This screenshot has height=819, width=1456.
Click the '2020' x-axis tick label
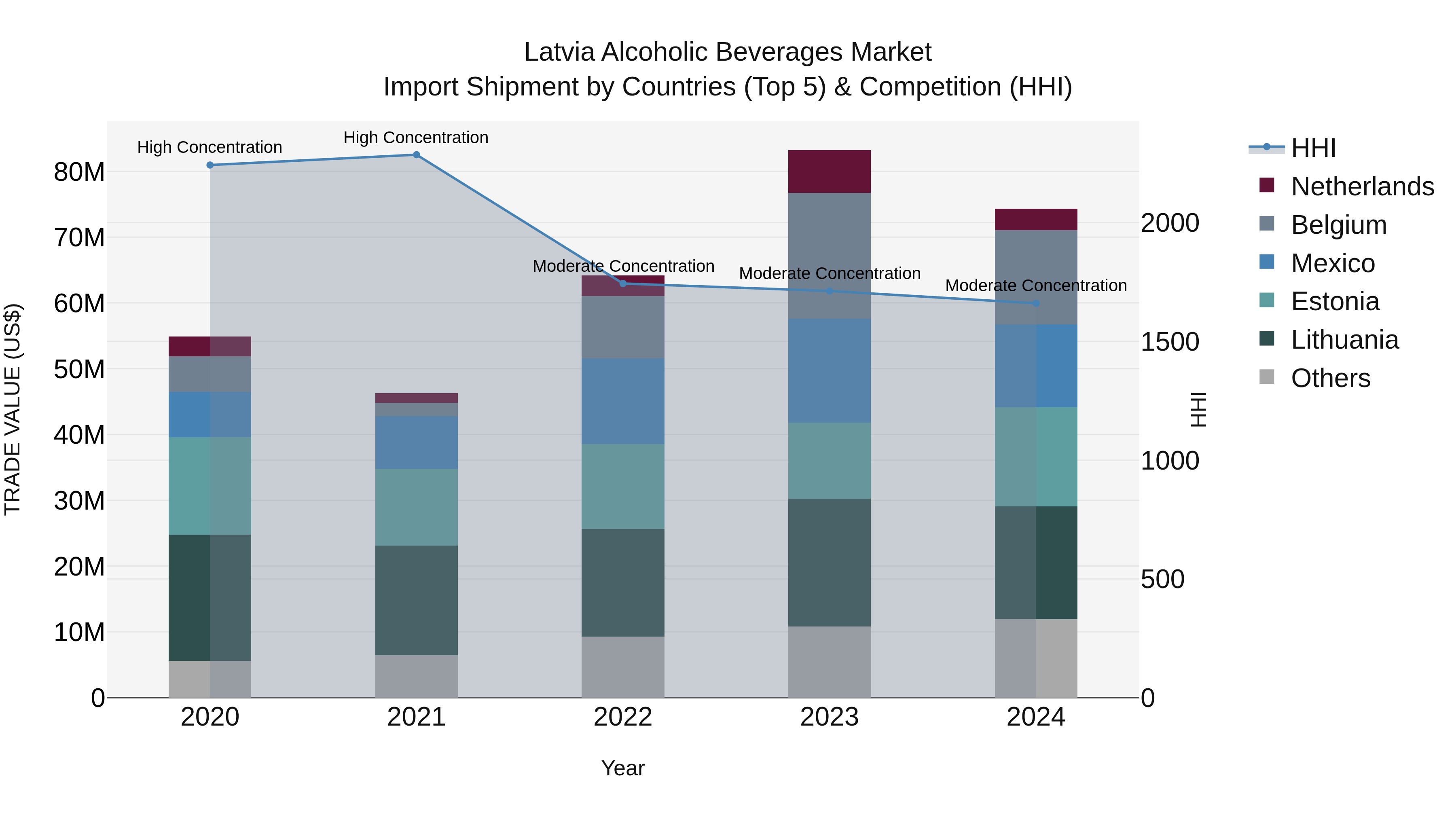[x=210, y=717]
